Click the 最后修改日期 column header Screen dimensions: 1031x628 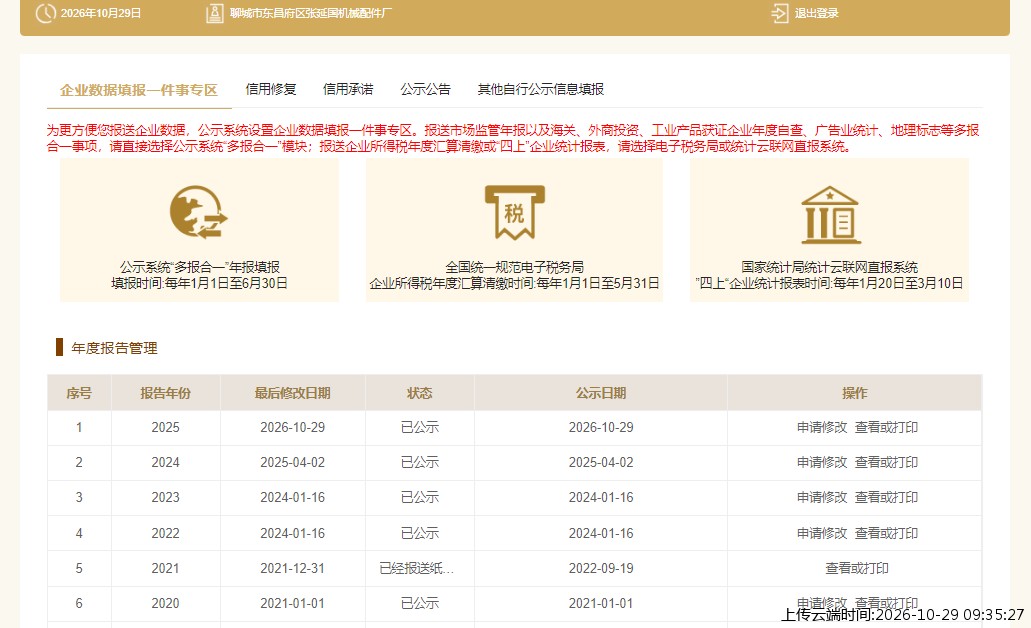click(293, 393)
